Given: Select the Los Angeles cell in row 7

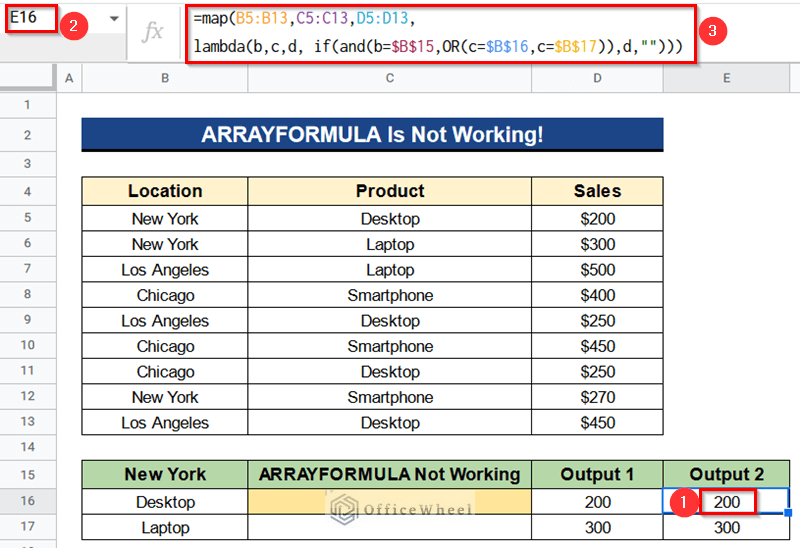Looking at the screenshot, I should tap(165, 269).
